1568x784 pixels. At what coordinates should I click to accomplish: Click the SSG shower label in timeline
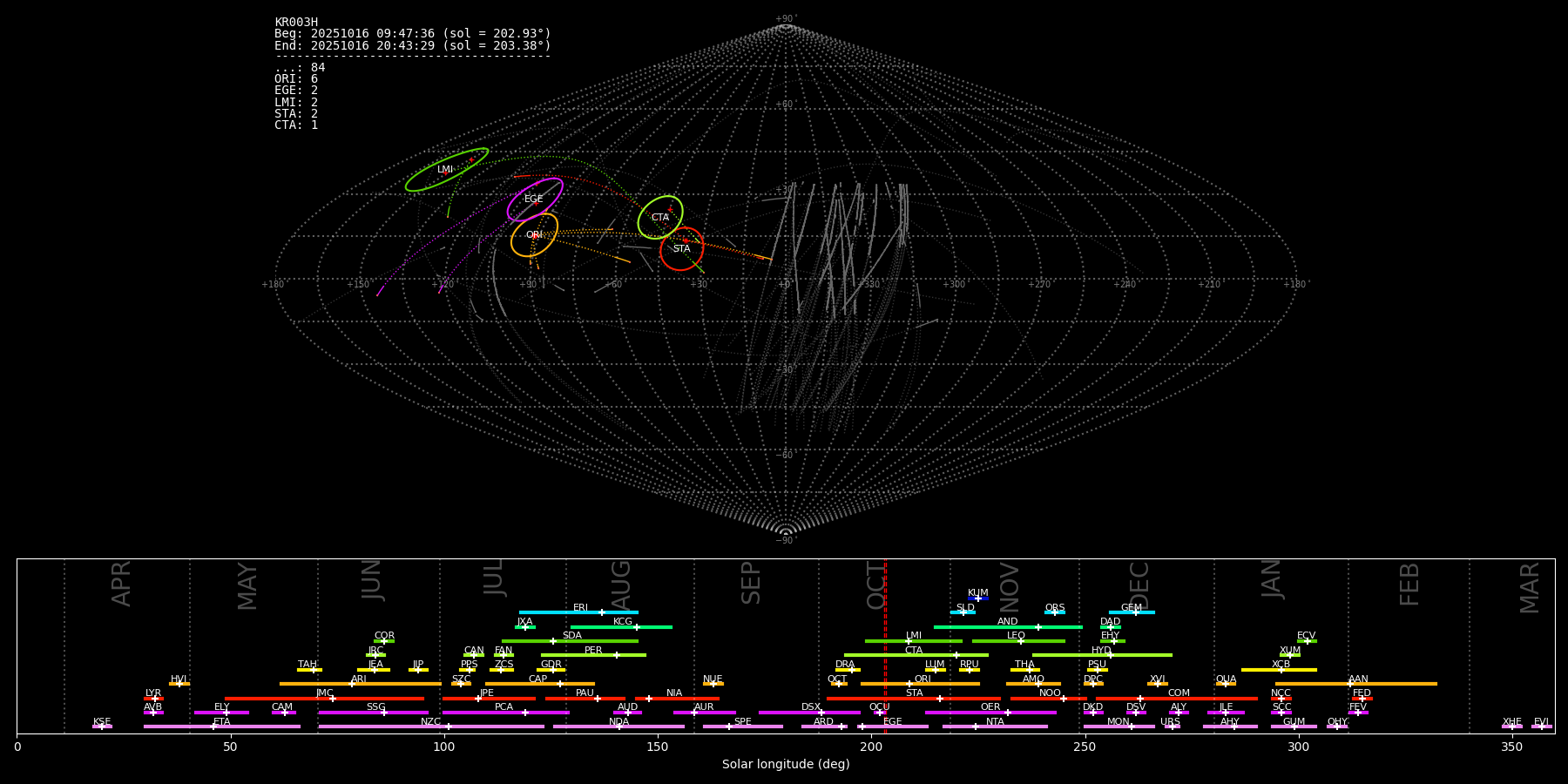(375, 707)
